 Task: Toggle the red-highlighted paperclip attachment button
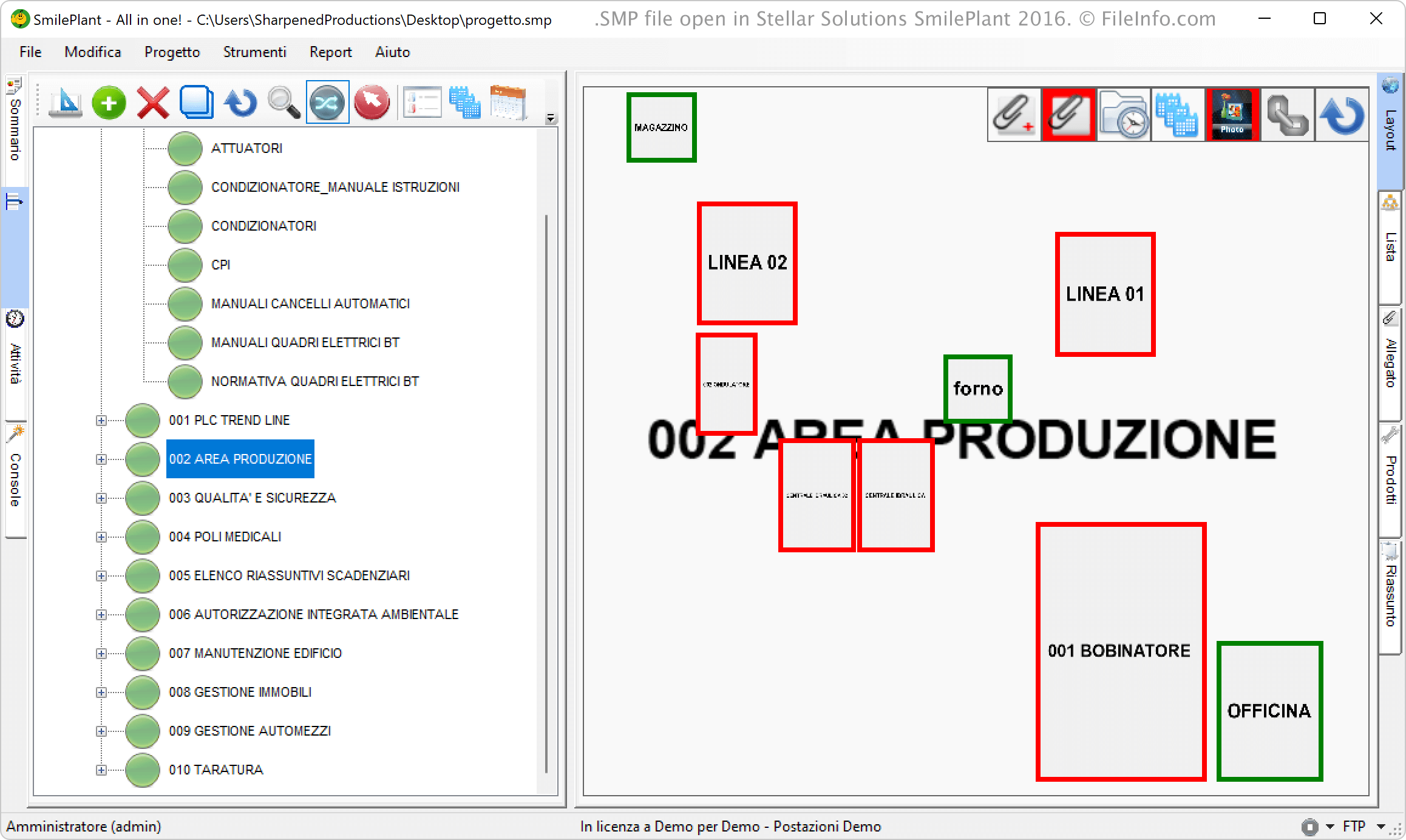coord(1068,115)
